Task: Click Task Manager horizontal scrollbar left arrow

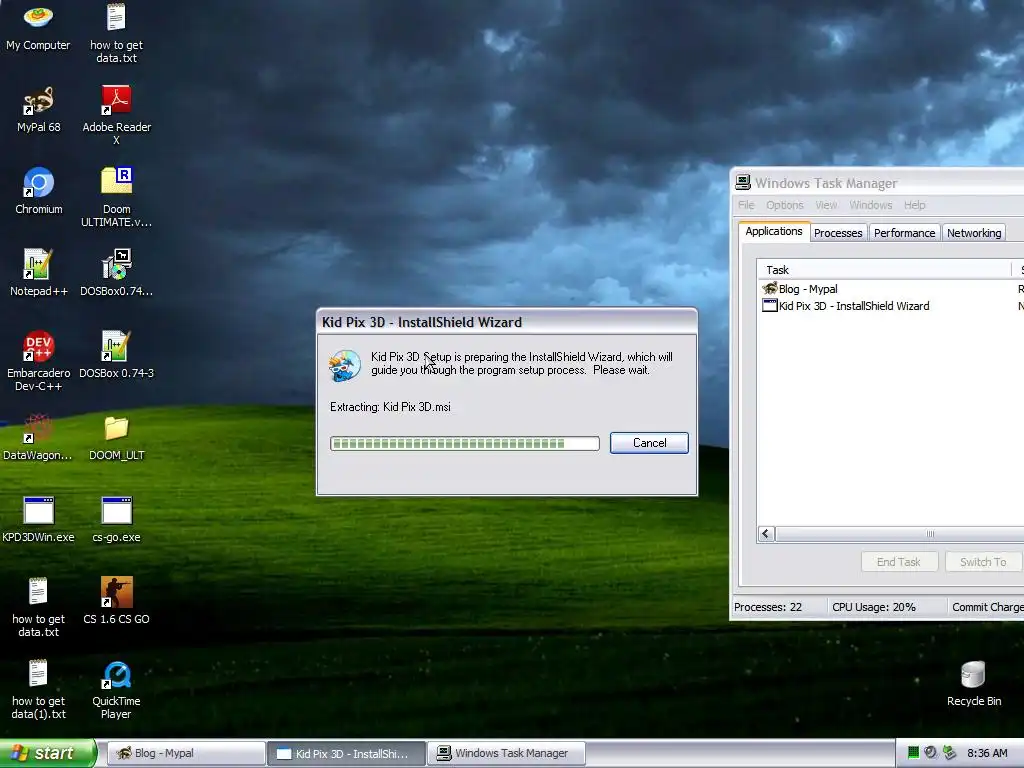Action: point(766,534)
